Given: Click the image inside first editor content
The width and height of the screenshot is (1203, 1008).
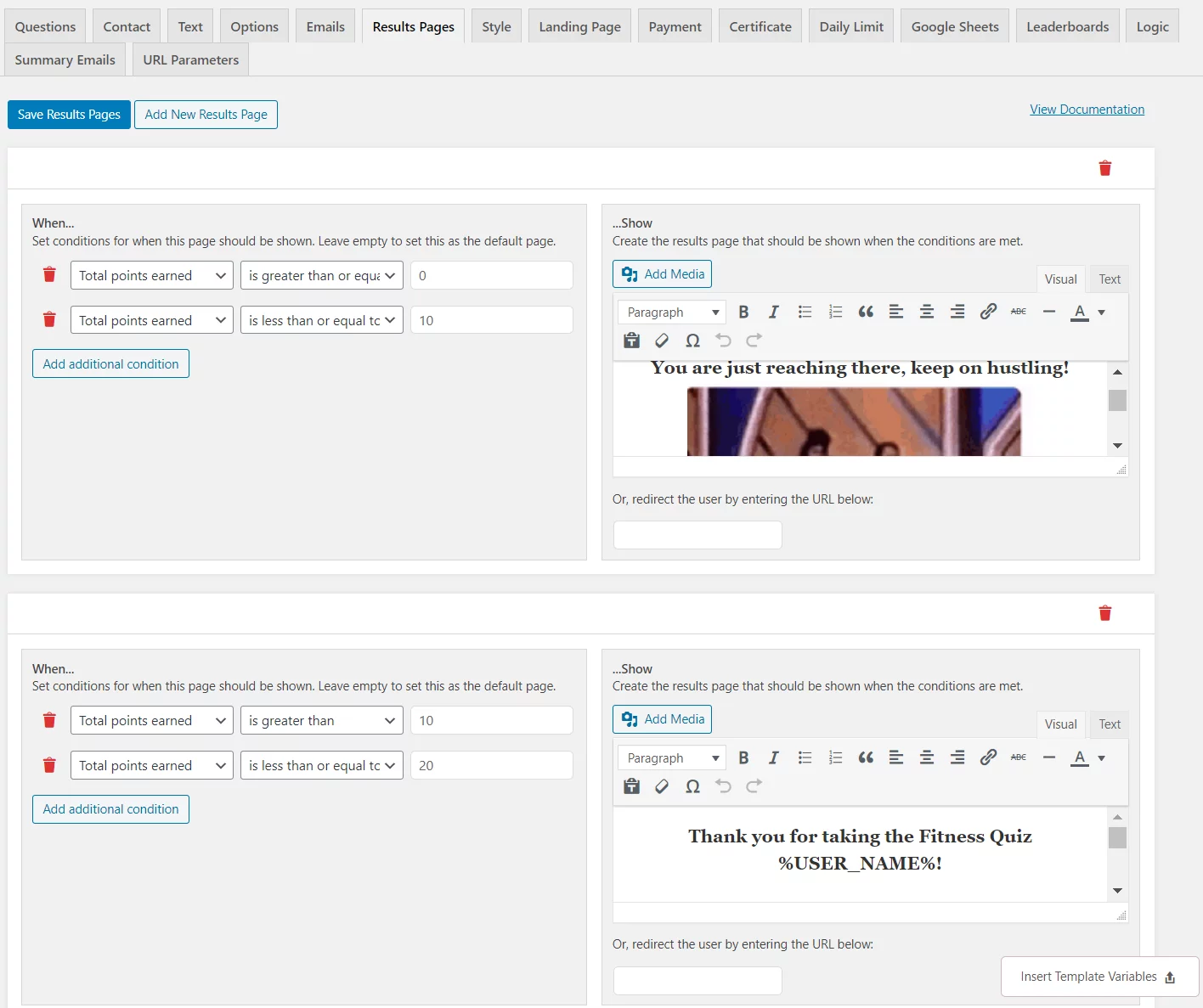Looking at the screenshot, I should (x=854, y=421).
